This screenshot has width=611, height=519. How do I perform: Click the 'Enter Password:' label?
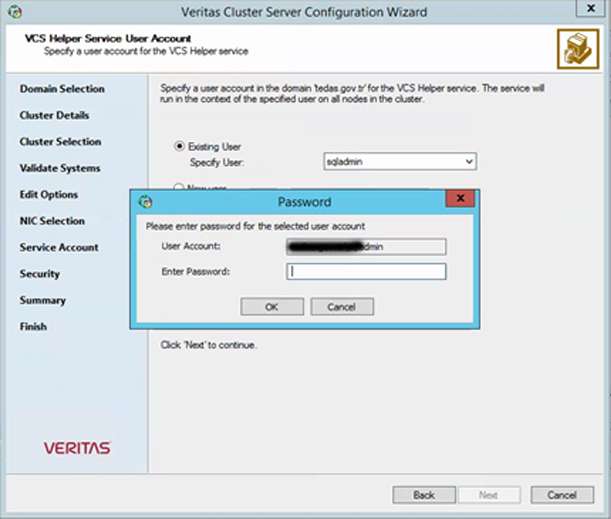(196, 271)
